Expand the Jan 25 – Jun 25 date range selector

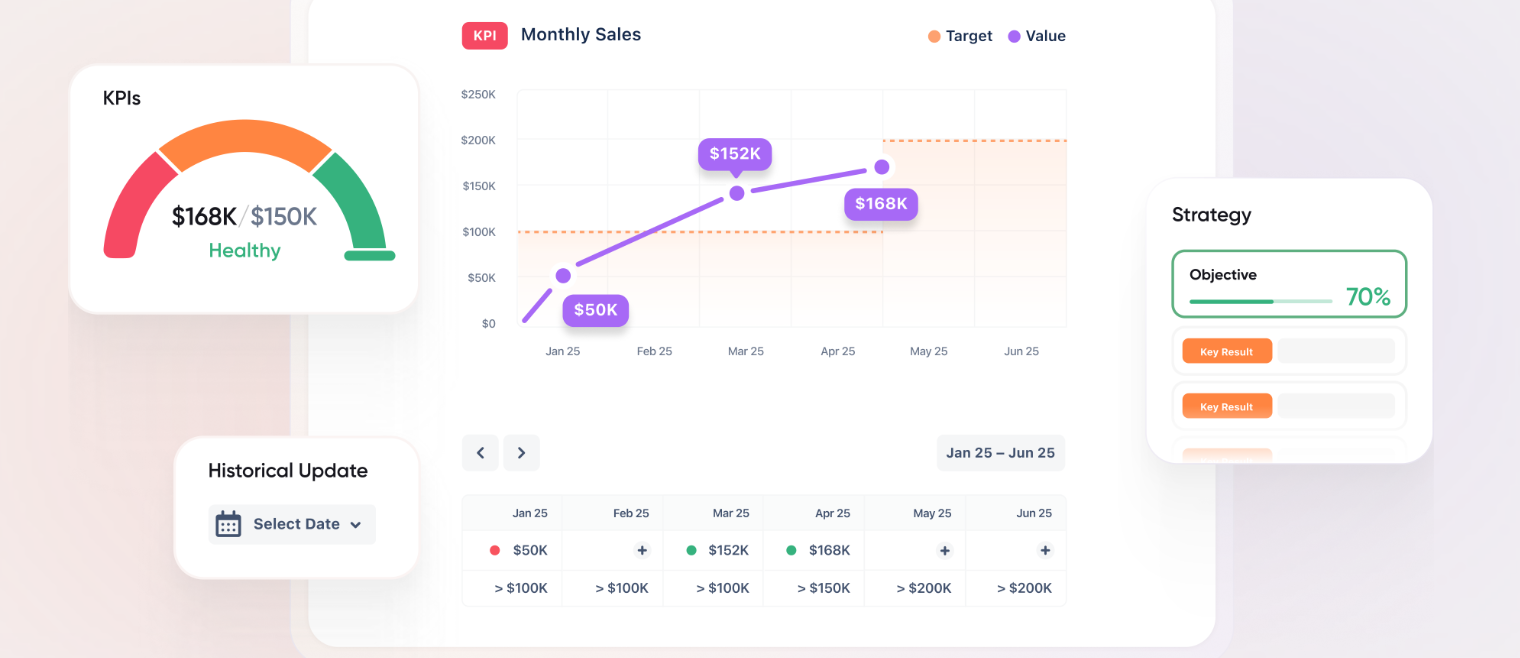(x=1000, y=452)
